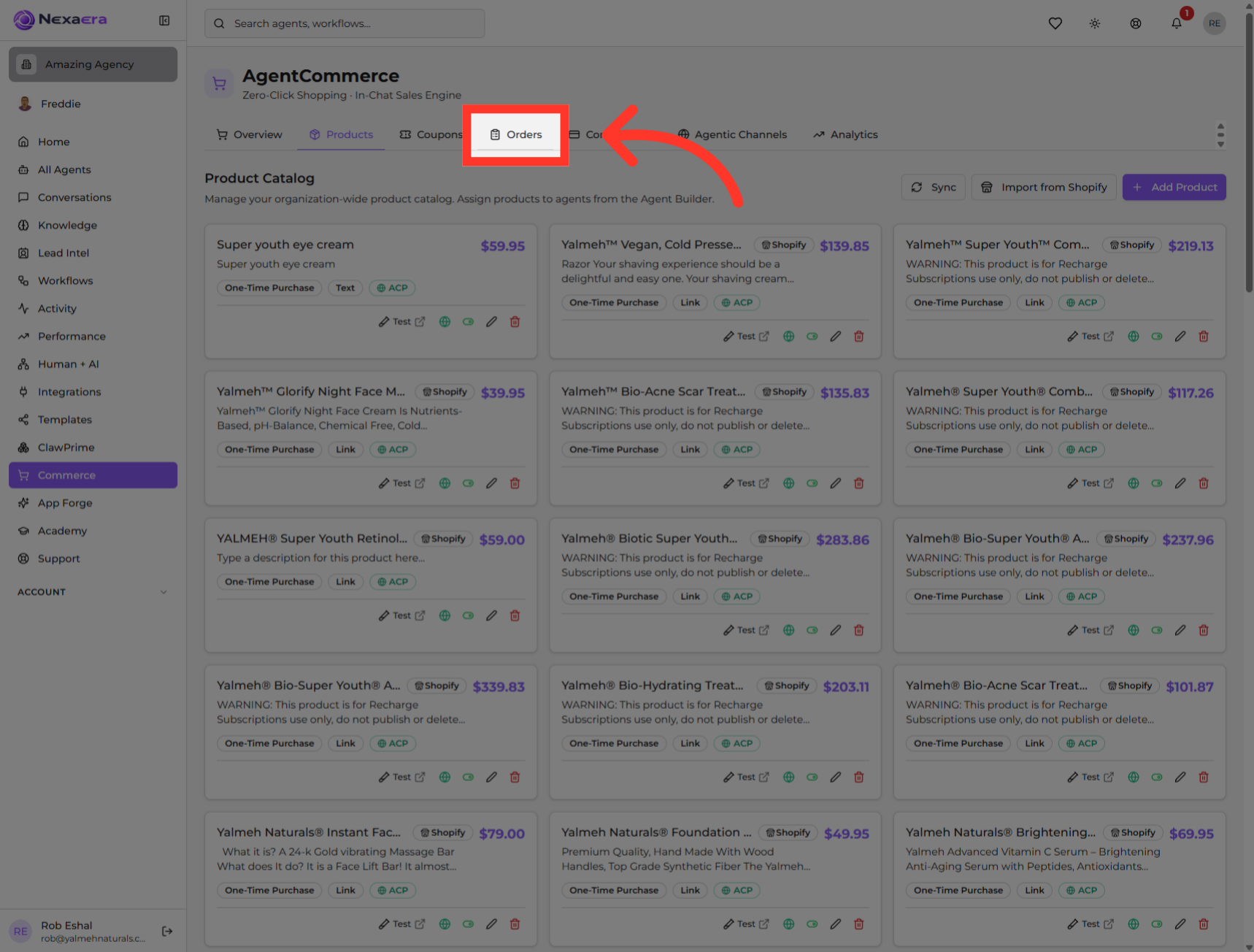Open the notifications bell
The image size is (1254, 952).
pos(1177,23)
